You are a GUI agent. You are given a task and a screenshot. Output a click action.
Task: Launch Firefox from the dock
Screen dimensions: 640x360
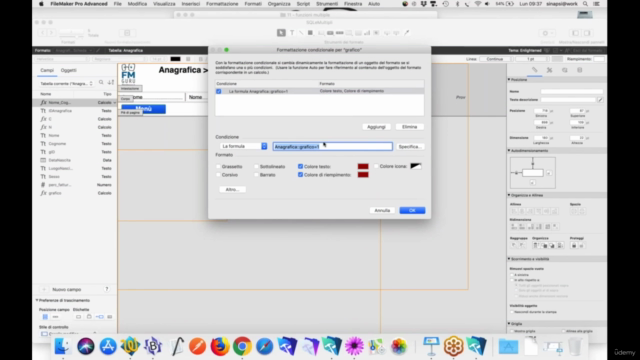220,346
